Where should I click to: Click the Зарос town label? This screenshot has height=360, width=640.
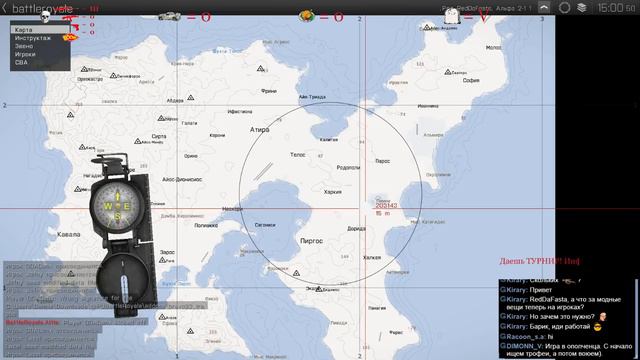tap(167, 252)
